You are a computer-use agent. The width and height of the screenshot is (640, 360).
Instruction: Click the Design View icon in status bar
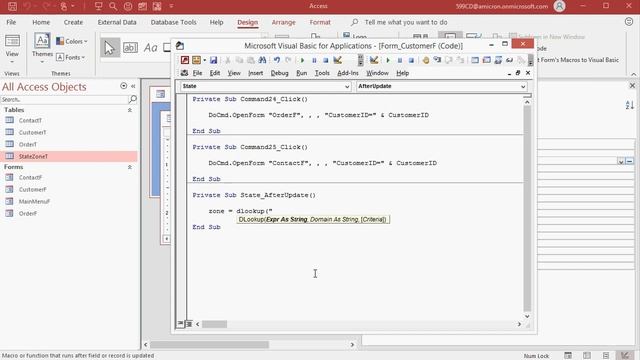tap(624, 356)
